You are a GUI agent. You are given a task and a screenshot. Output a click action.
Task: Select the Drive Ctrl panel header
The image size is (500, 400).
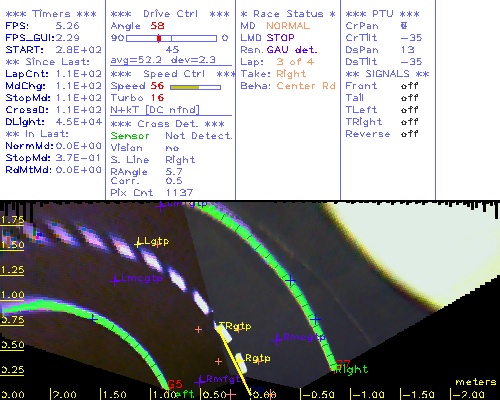(170, 14)
